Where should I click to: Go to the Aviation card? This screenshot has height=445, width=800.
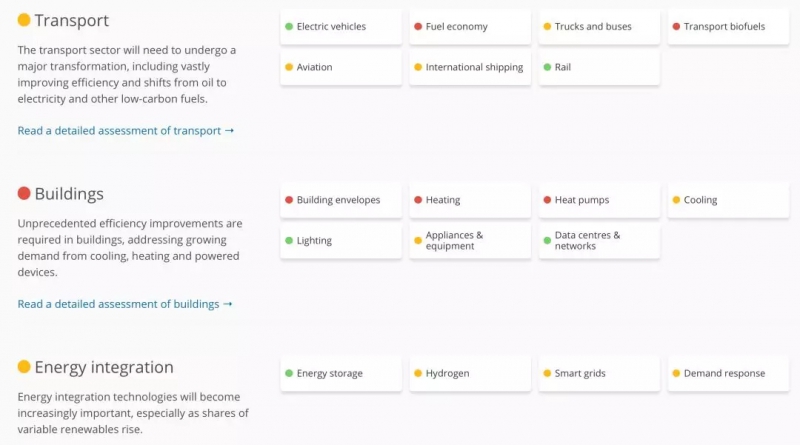click(x=340, y=68)
